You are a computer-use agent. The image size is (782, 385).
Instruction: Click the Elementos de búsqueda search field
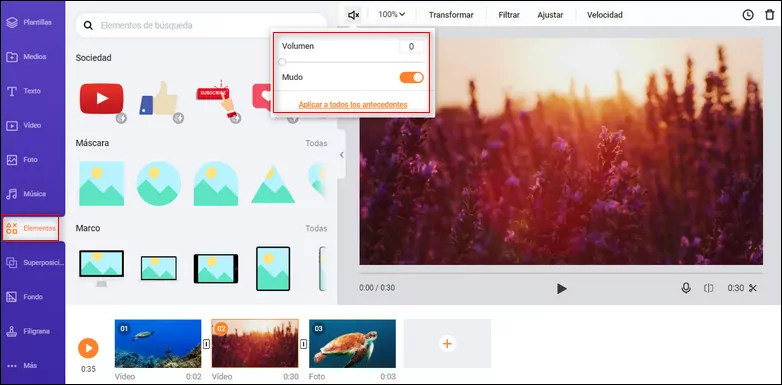tap(201, 25)
